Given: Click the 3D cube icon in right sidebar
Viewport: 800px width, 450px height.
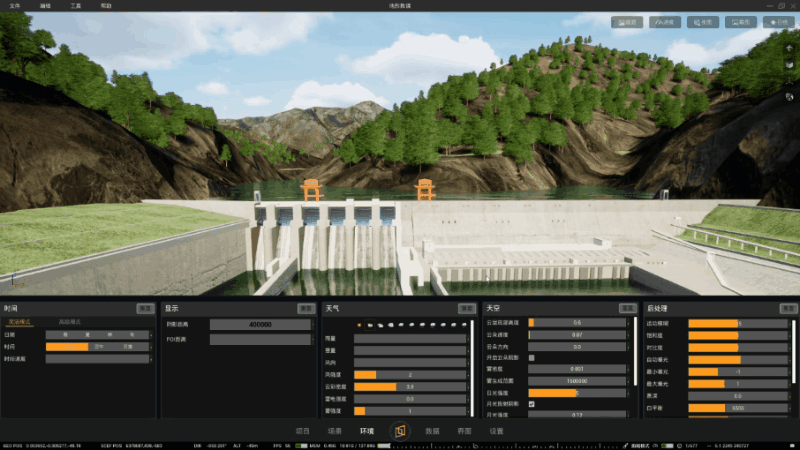Looking at the screenshot, I should click(x=789, y=65).
